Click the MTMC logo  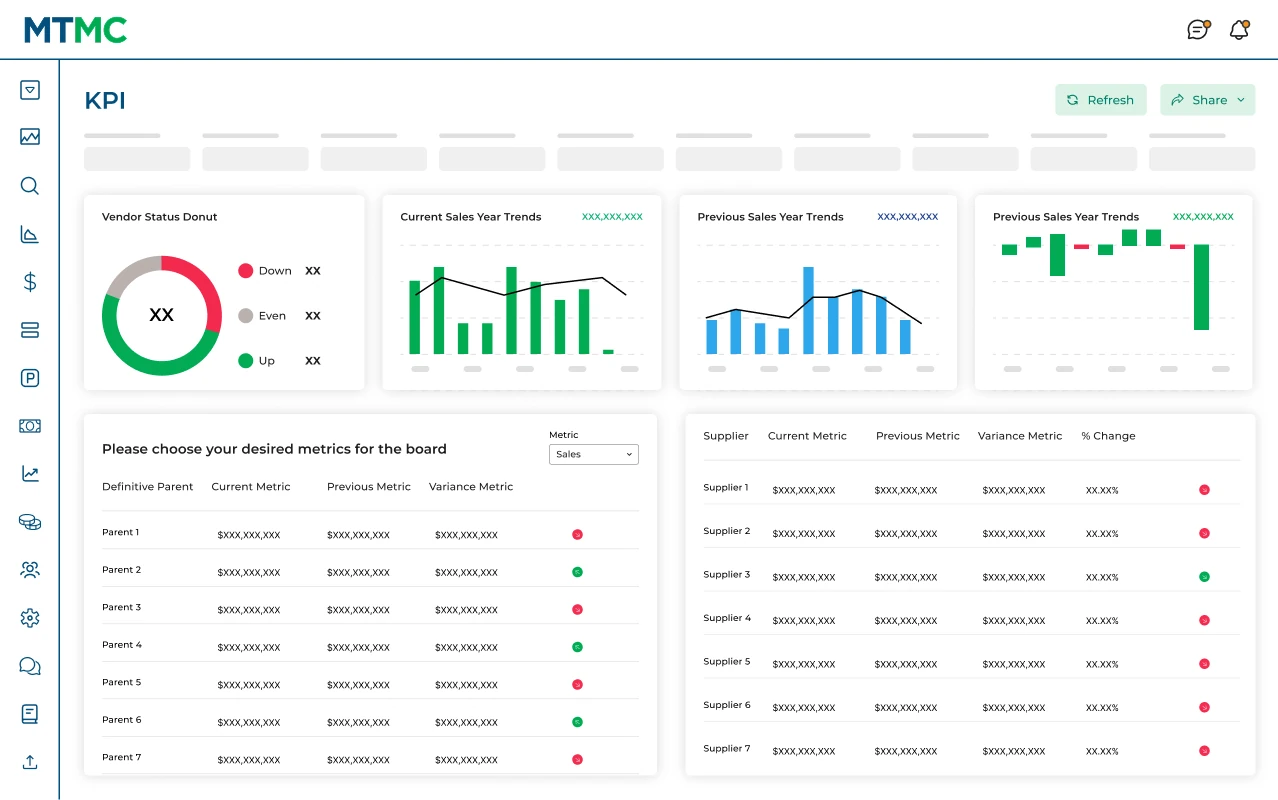[76, 30]
